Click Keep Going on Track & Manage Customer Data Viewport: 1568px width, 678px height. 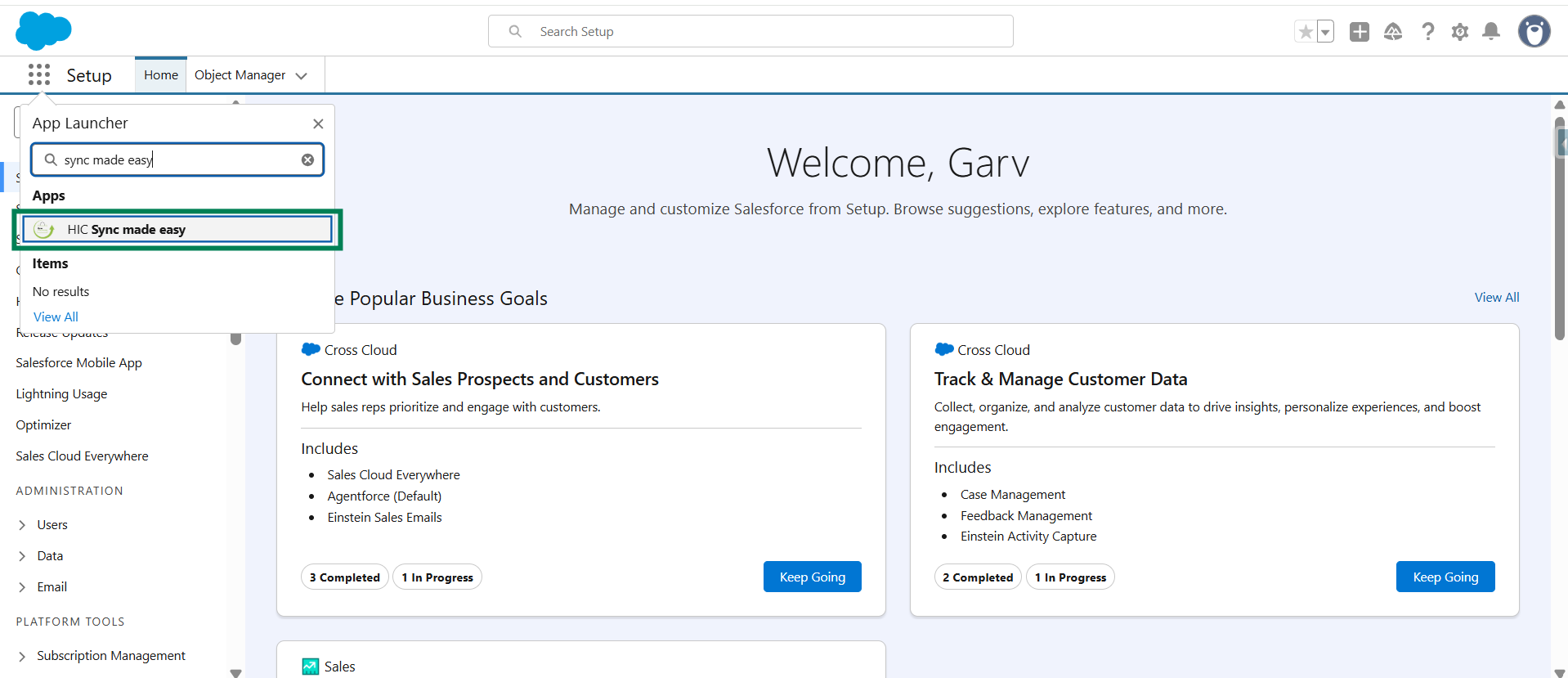1445,577
